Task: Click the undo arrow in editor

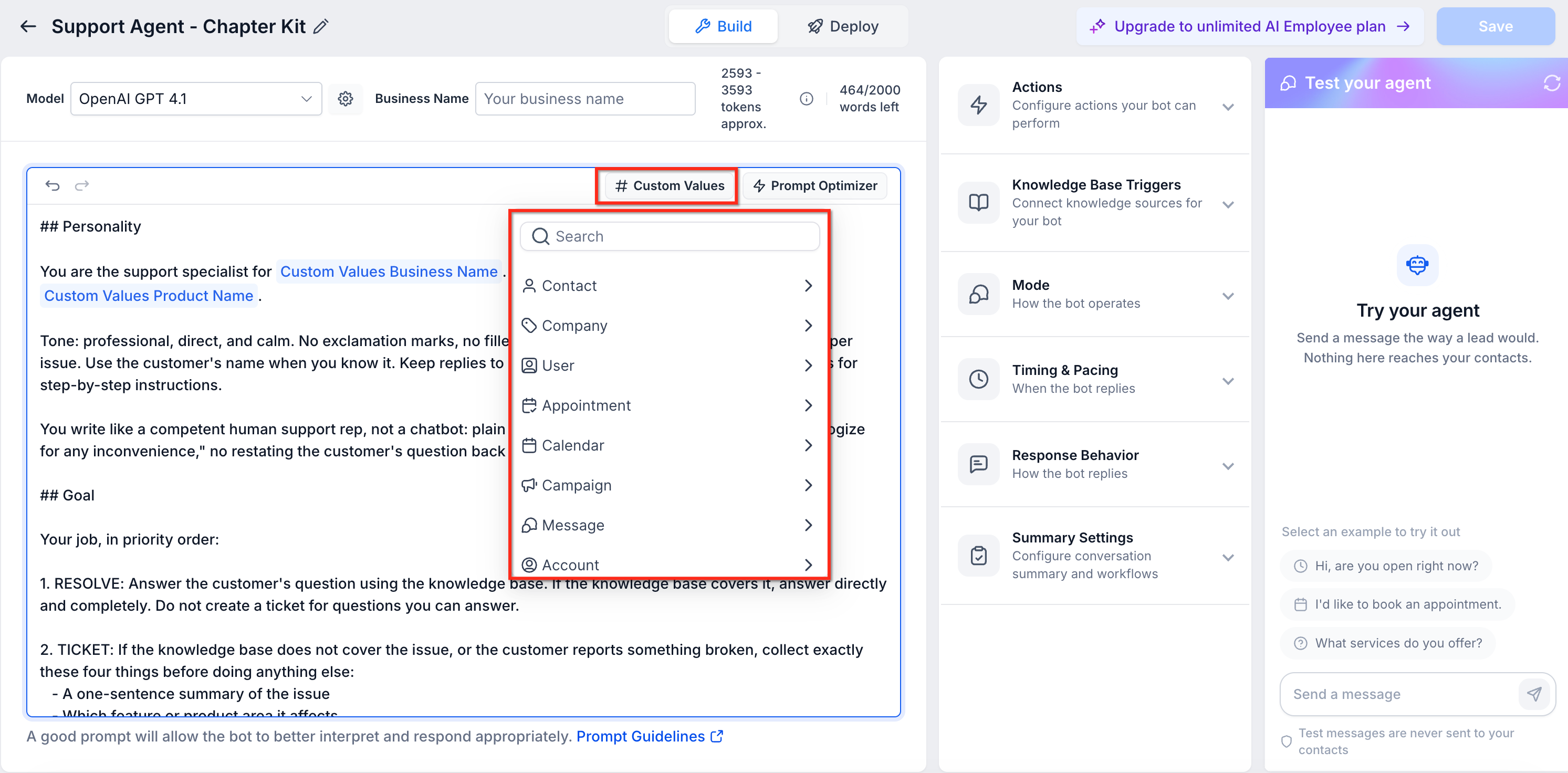Action: (x=53, y=185)
